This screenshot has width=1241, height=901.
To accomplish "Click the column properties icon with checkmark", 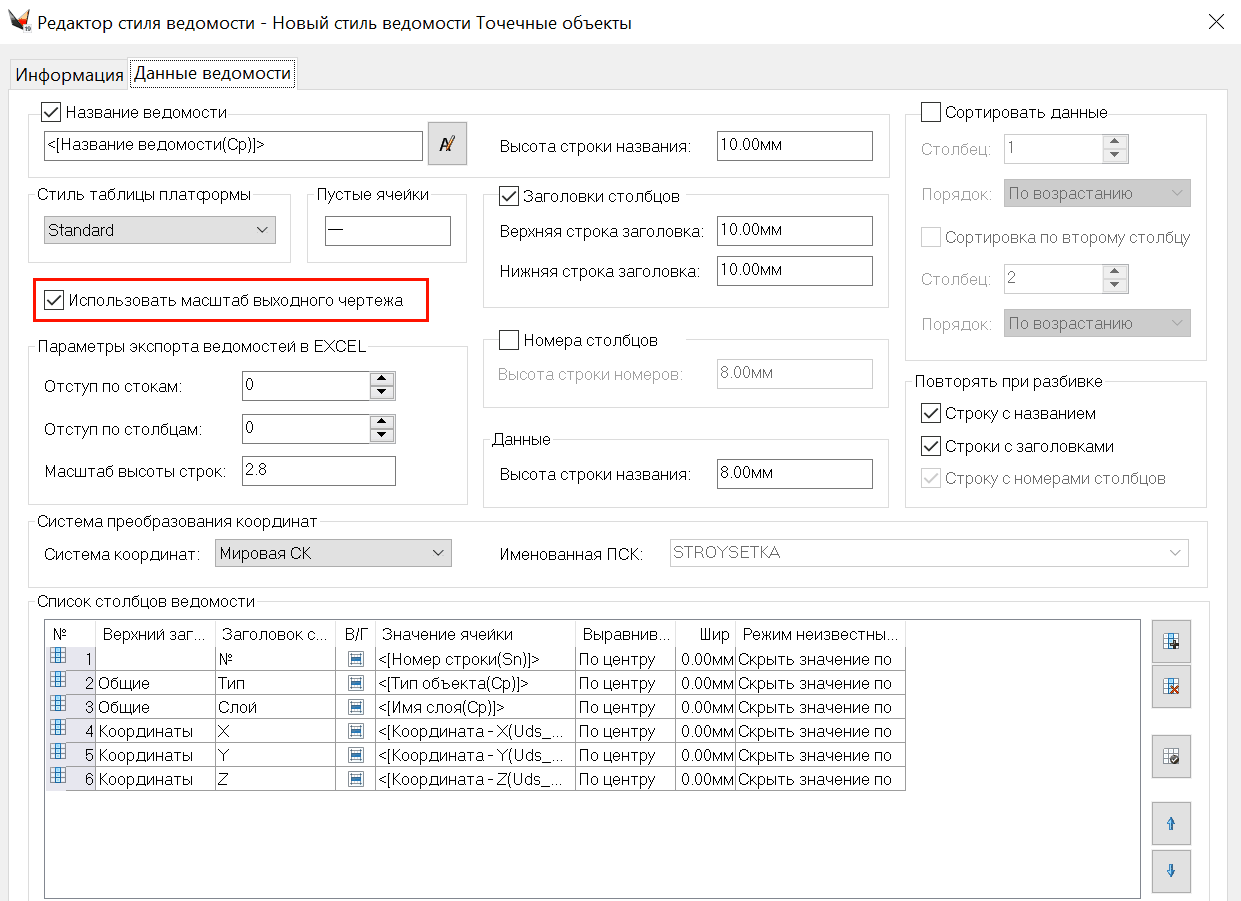I will (1170, 757).
